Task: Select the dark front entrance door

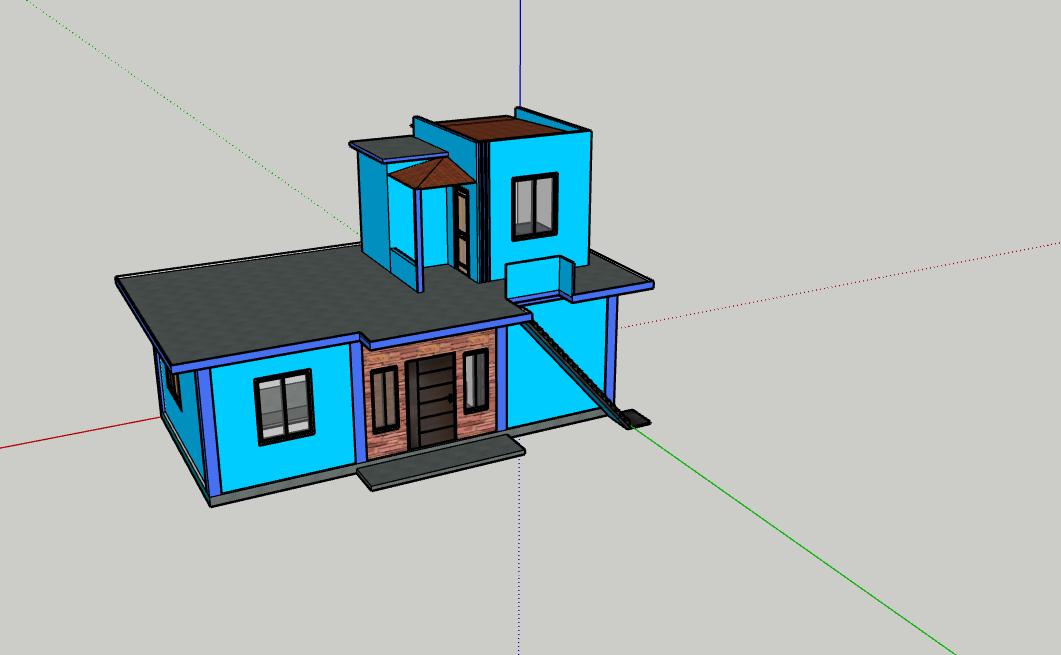Action: [431, 402]
